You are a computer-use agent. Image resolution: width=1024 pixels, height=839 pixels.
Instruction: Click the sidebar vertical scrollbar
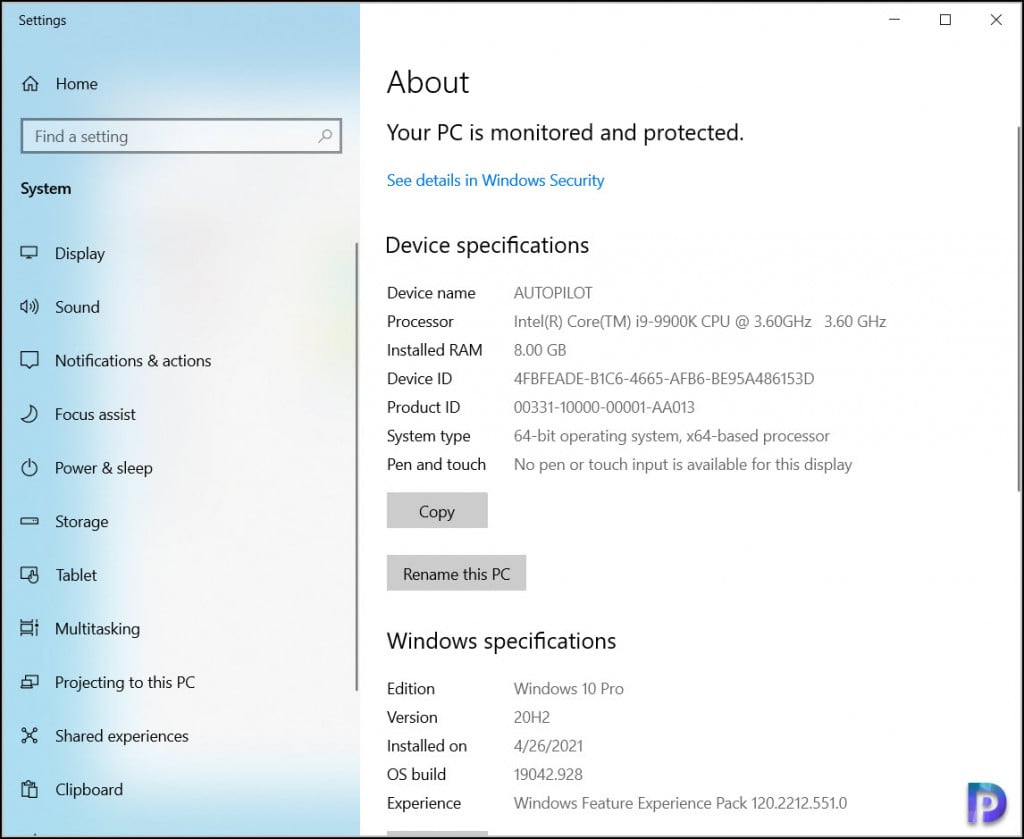[x=357, y=466]
